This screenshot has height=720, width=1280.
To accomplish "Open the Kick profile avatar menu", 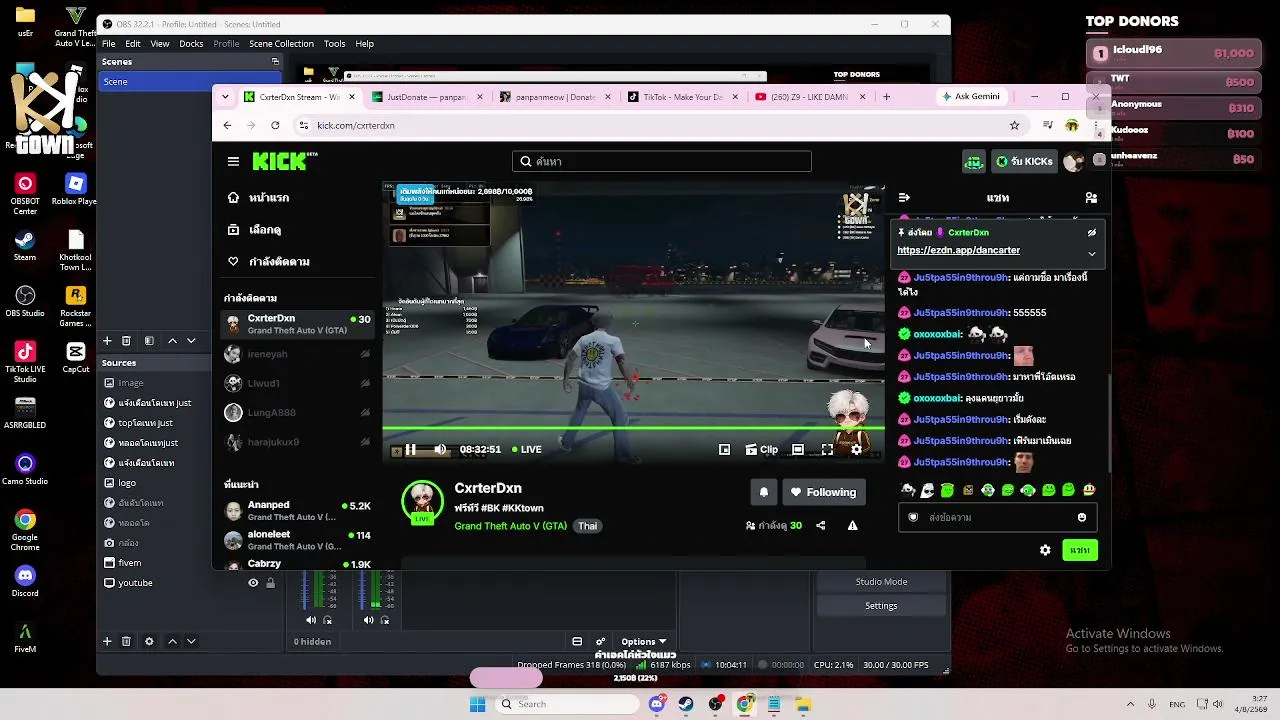I will [1073, 161].
